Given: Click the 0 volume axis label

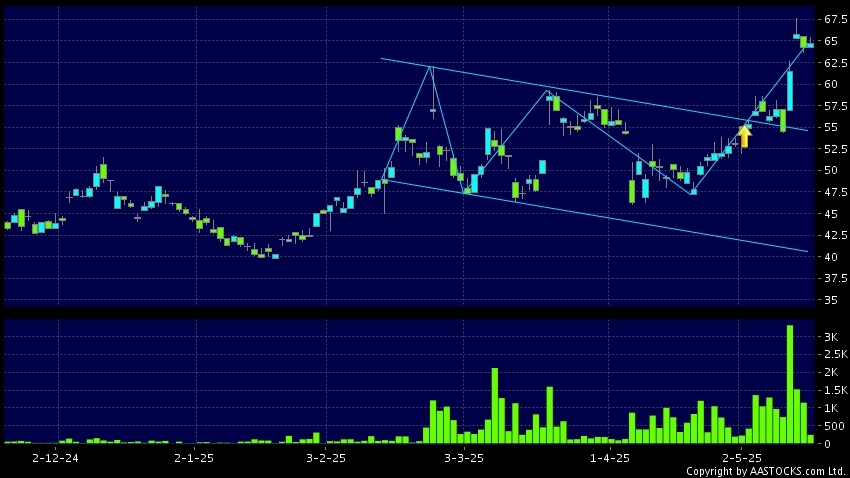Looking at the screenshot, I should pyautogui.click(x=827, y=444).
